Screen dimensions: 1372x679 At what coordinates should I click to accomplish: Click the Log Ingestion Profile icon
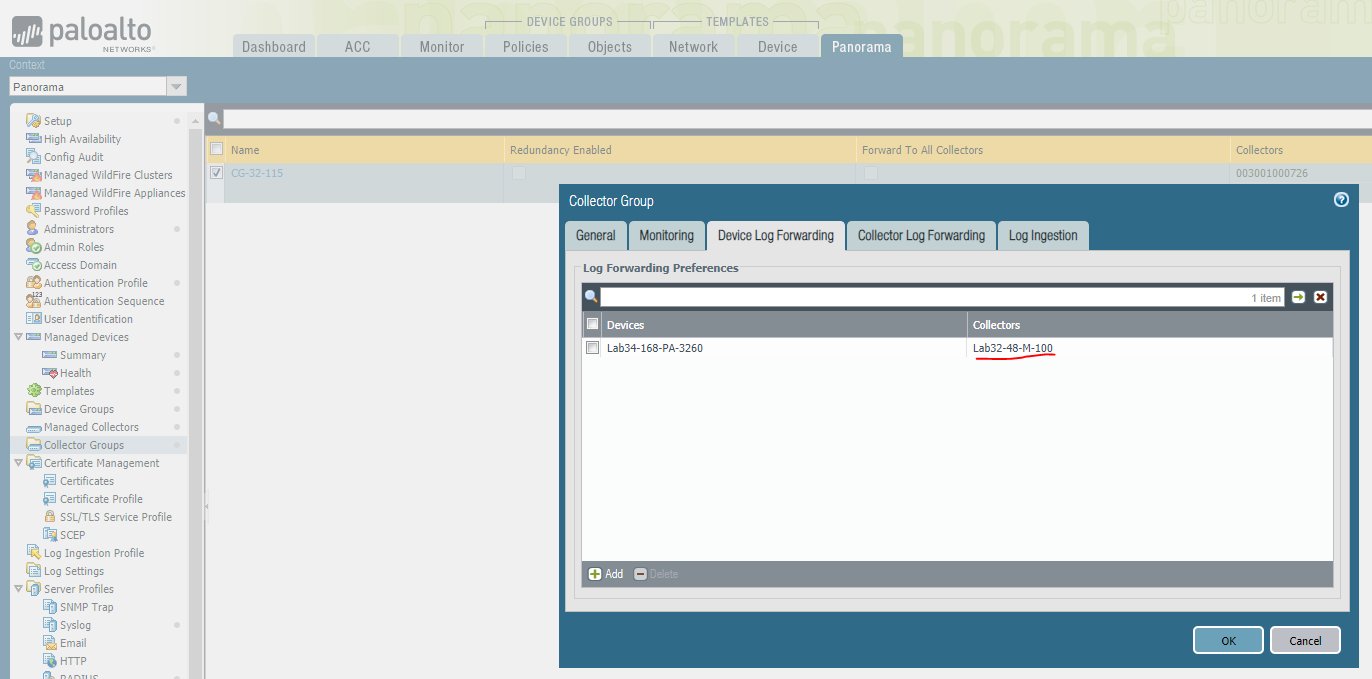[34, 553]
